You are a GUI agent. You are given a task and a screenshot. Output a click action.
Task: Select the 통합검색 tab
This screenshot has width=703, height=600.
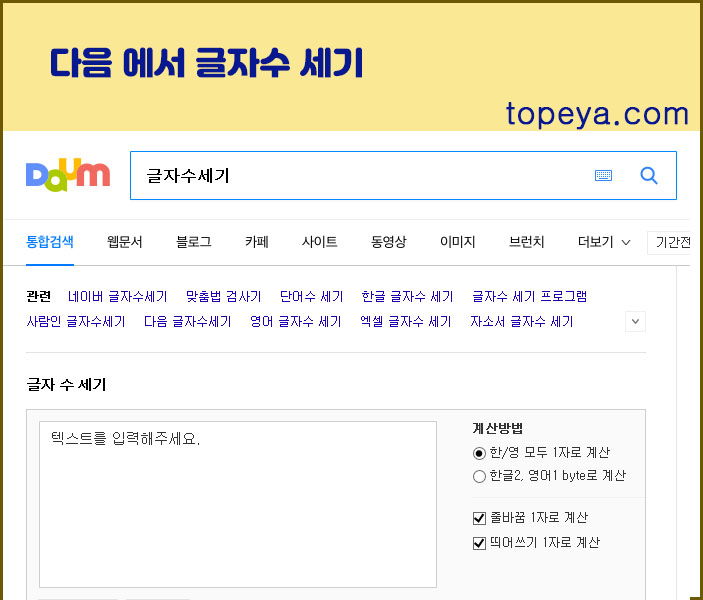point(50,242)
